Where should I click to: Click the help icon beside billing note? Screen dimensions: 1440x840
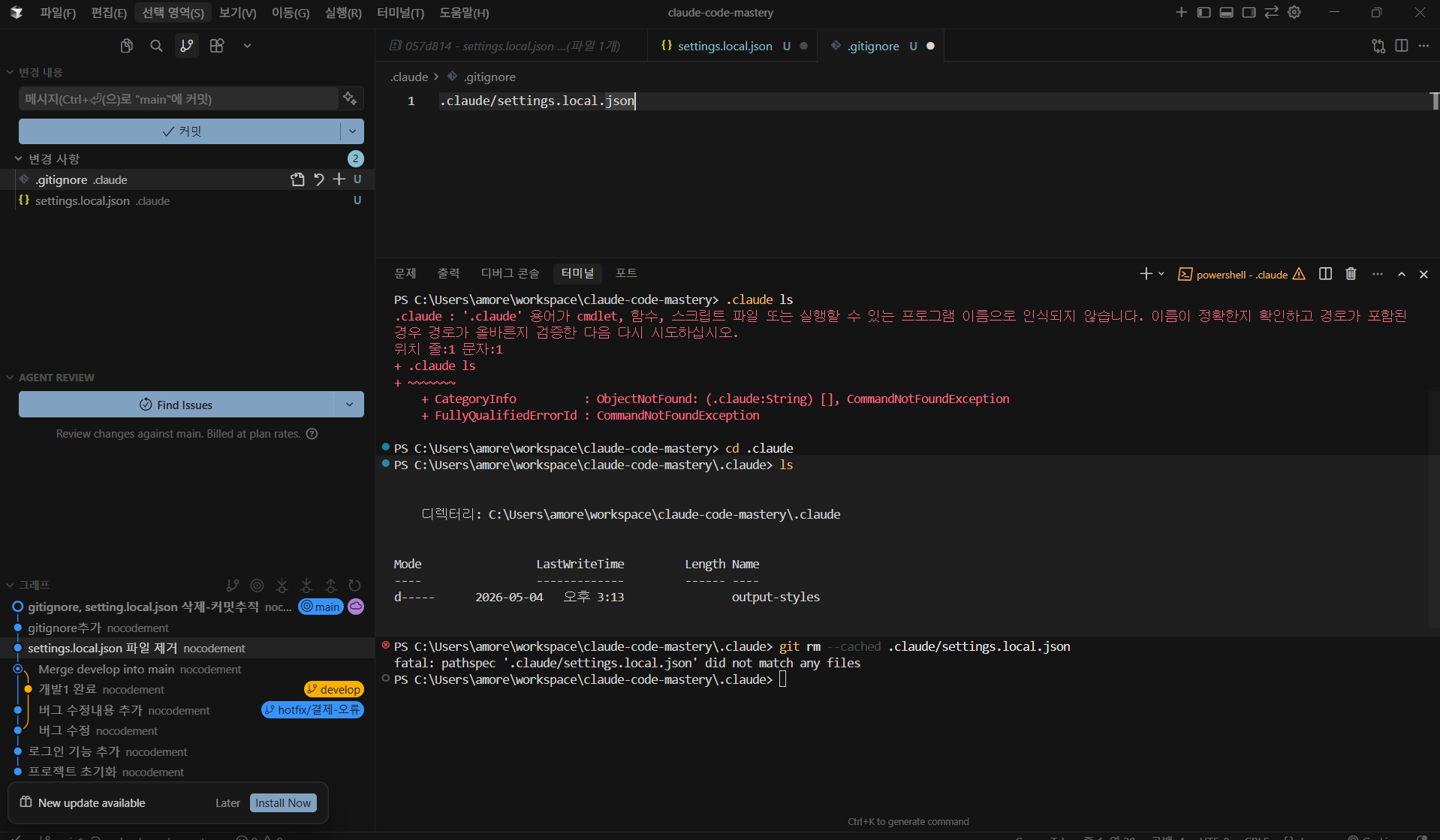pyautogui.click(x=312, y=434)
